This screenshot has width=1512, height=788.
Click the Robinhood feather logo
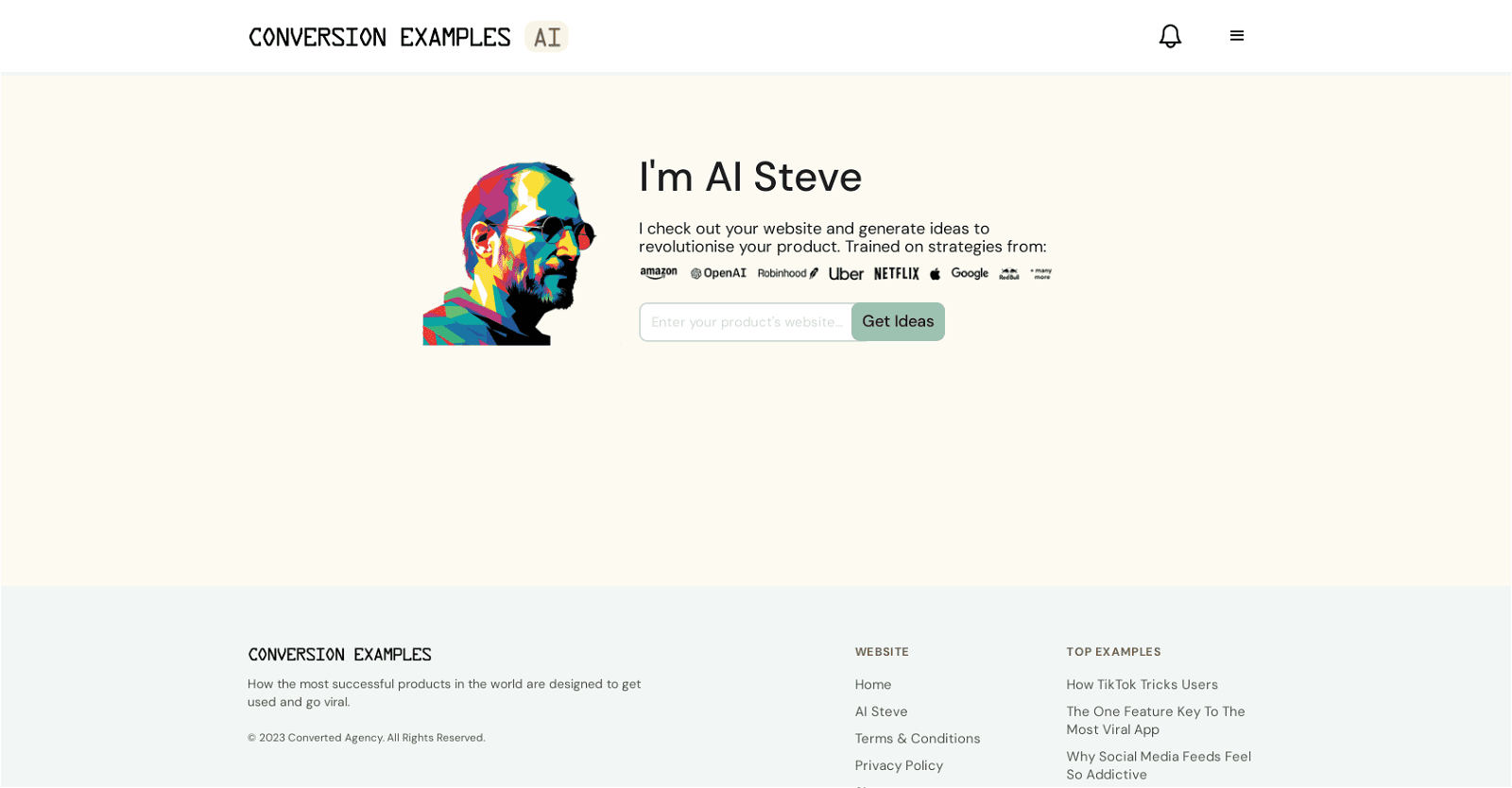(786, 273)
